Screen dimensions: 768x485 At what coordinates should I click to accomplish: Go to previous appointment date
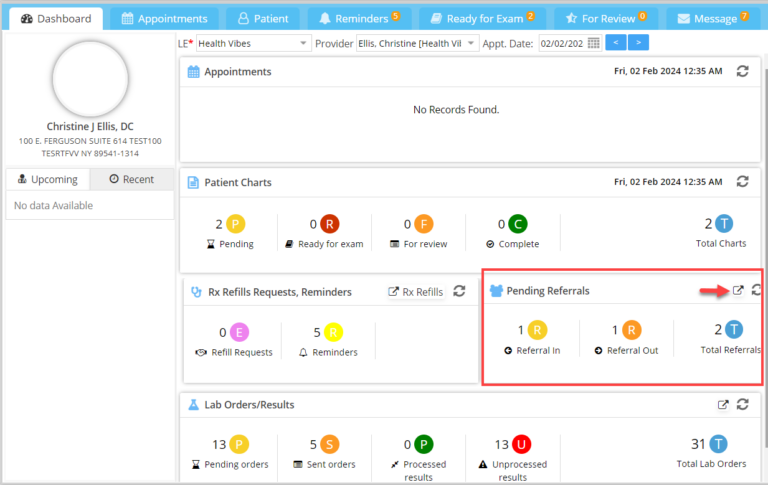click(x=616, y=43)
